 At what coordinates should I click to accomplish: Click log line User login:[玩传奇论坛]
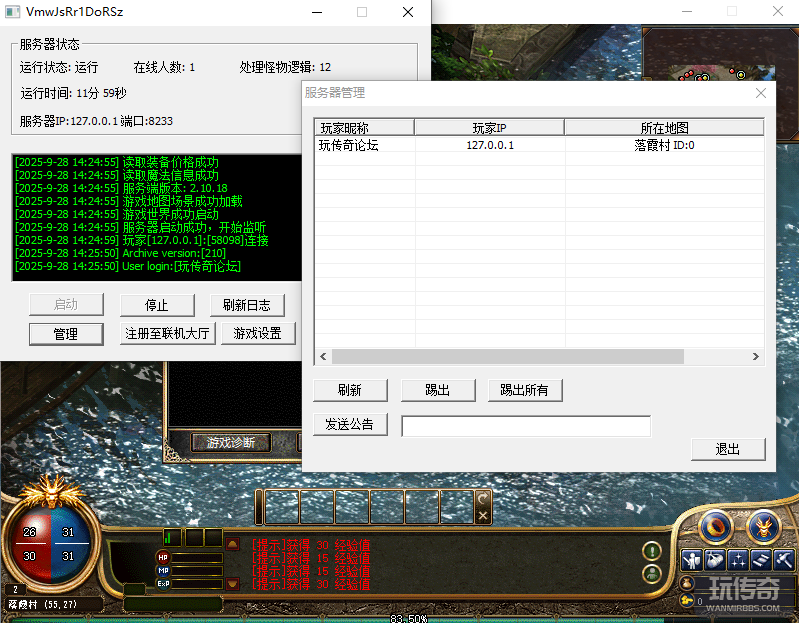tap(128, 266)
